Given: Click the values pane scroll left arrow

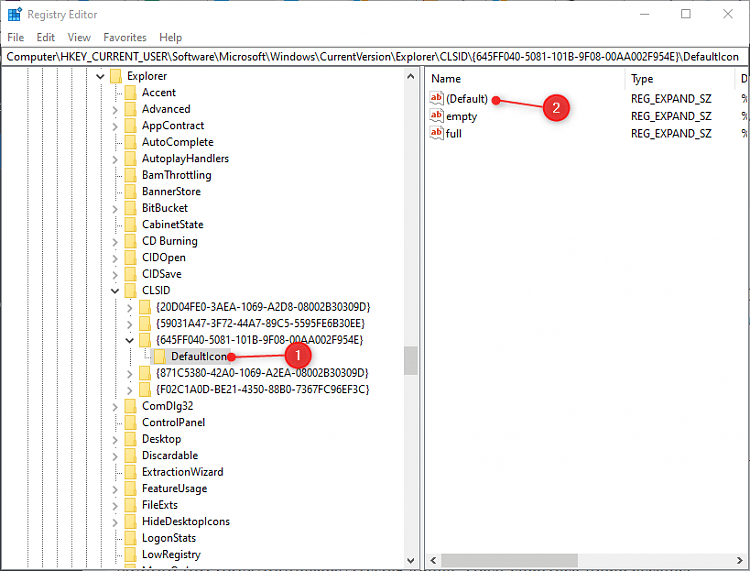Looking at the screenshot, I should click(433, 560).
